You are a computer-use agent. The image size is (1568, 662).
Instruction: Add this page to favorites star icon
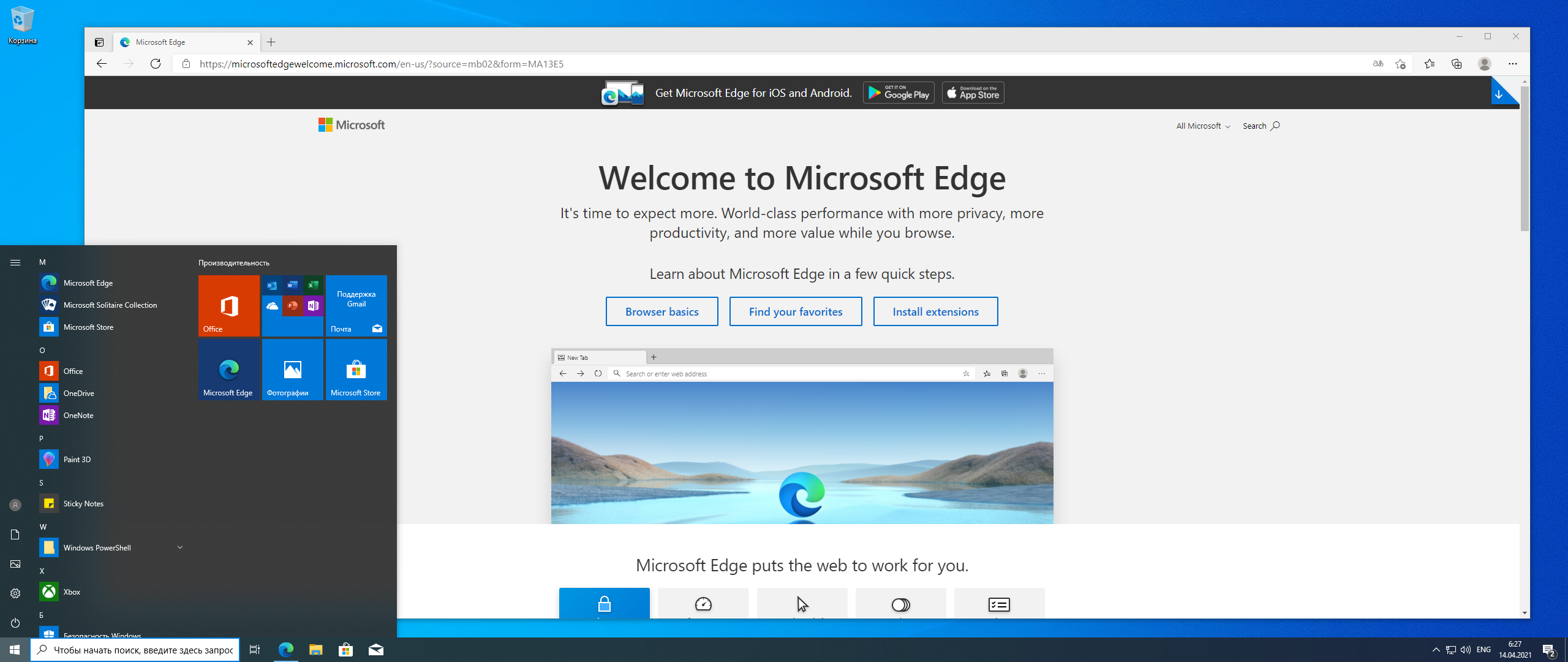(1401, 64)
